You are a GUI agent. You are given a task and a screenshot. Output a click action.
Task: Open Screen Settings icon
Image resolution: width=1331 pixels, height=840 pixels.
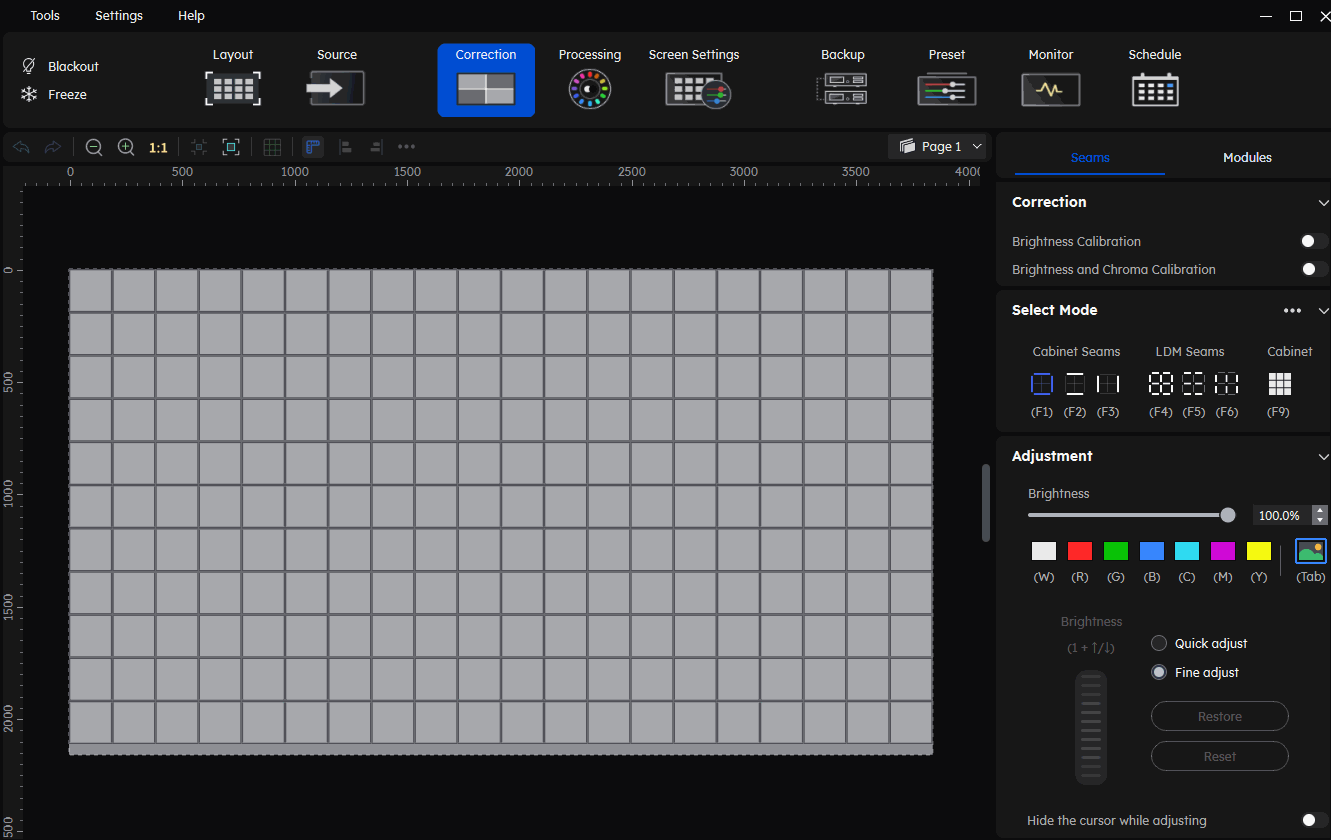click(x=697, y=90)
